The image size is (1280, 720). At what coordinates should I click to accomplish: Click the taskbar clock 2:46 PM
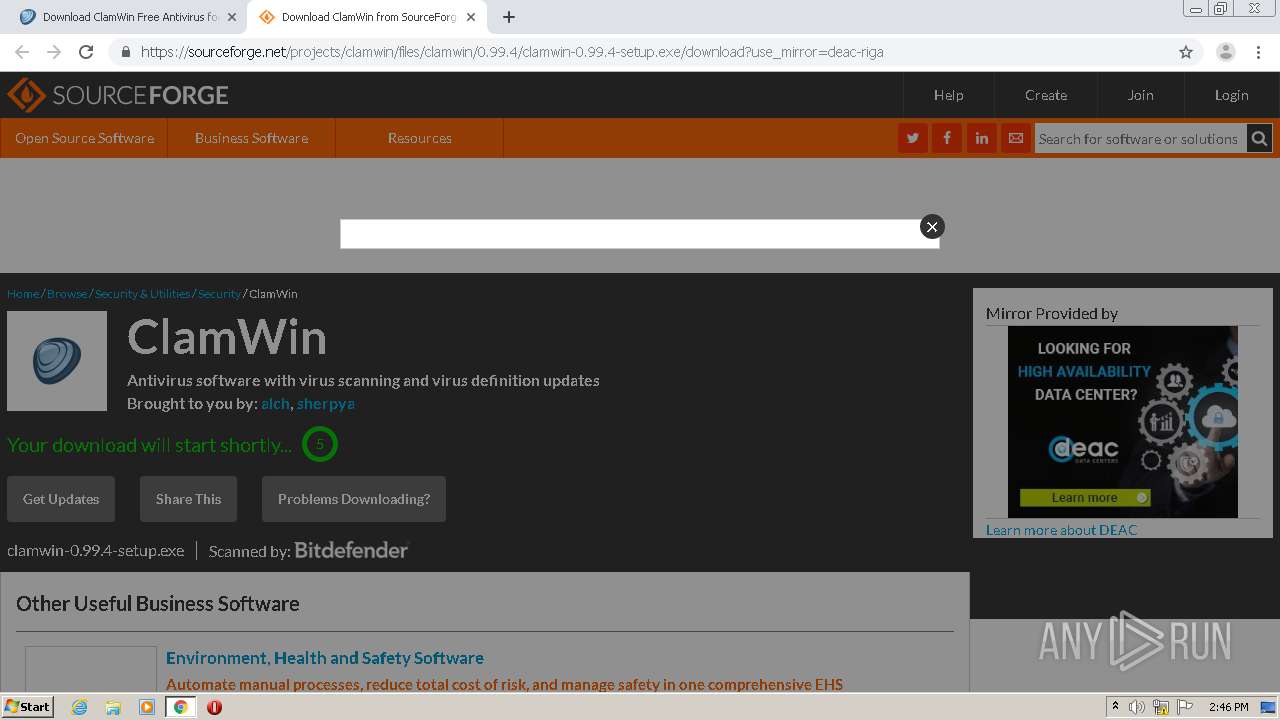pos(1228,707)
